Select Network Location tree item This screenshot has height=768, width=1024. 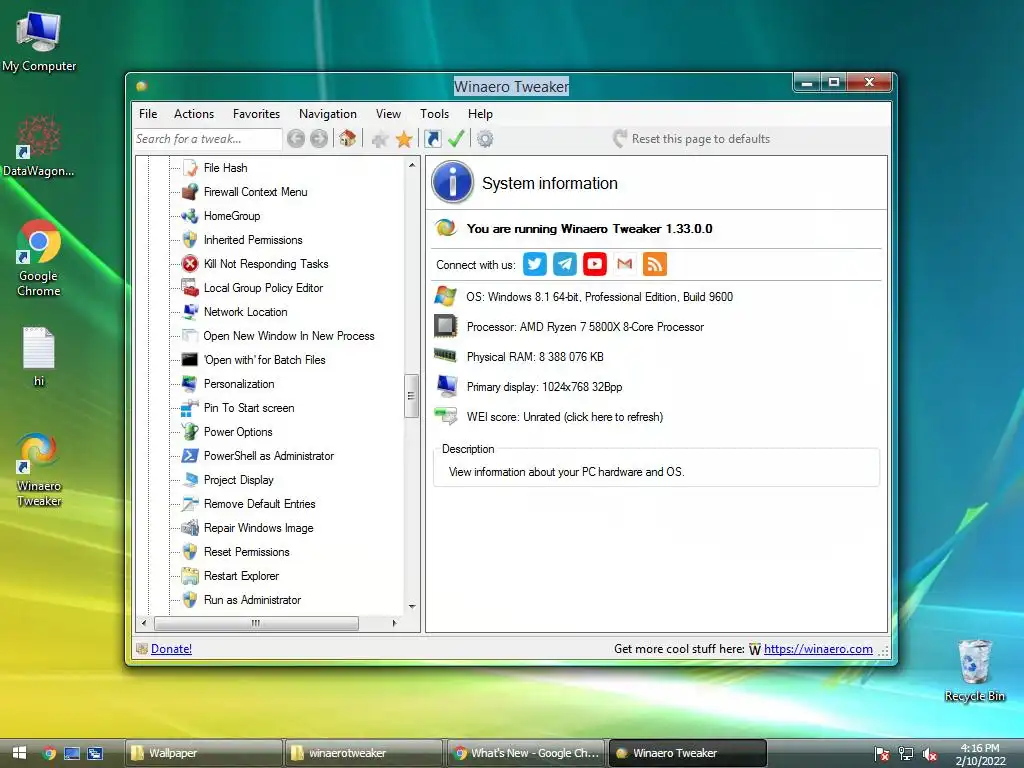tap(246, 312)
